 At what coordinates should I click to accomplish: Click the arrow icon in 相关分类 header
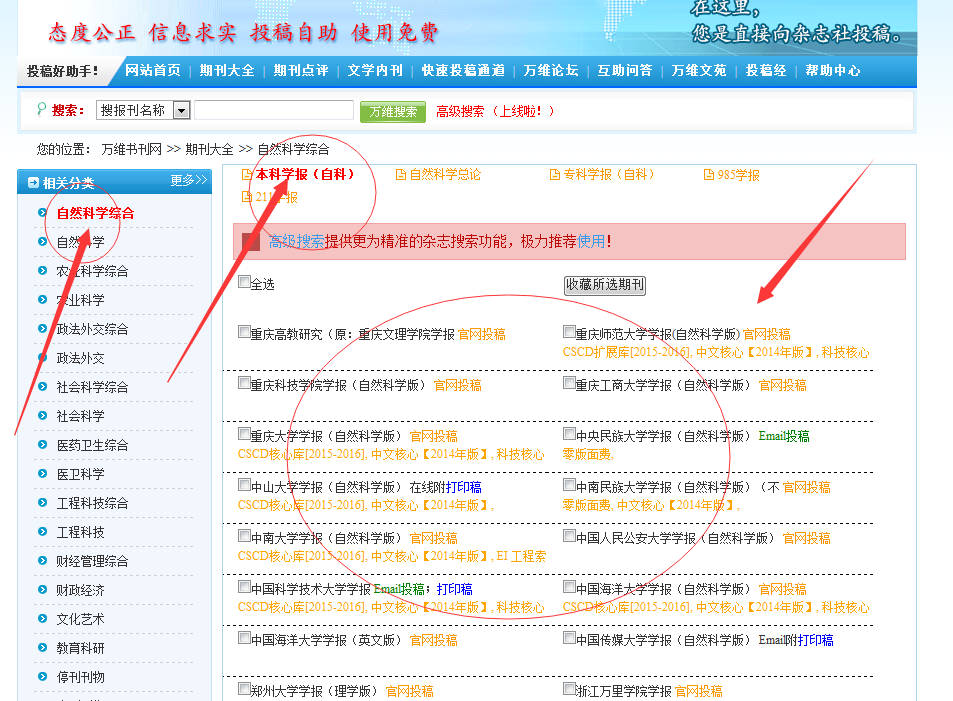pos(33,182)
